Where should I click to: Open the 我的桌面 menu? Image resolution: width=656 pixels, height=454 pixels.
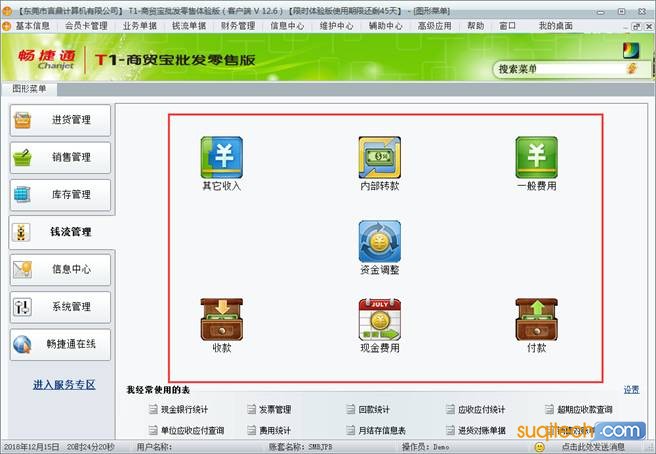point(556,26)
